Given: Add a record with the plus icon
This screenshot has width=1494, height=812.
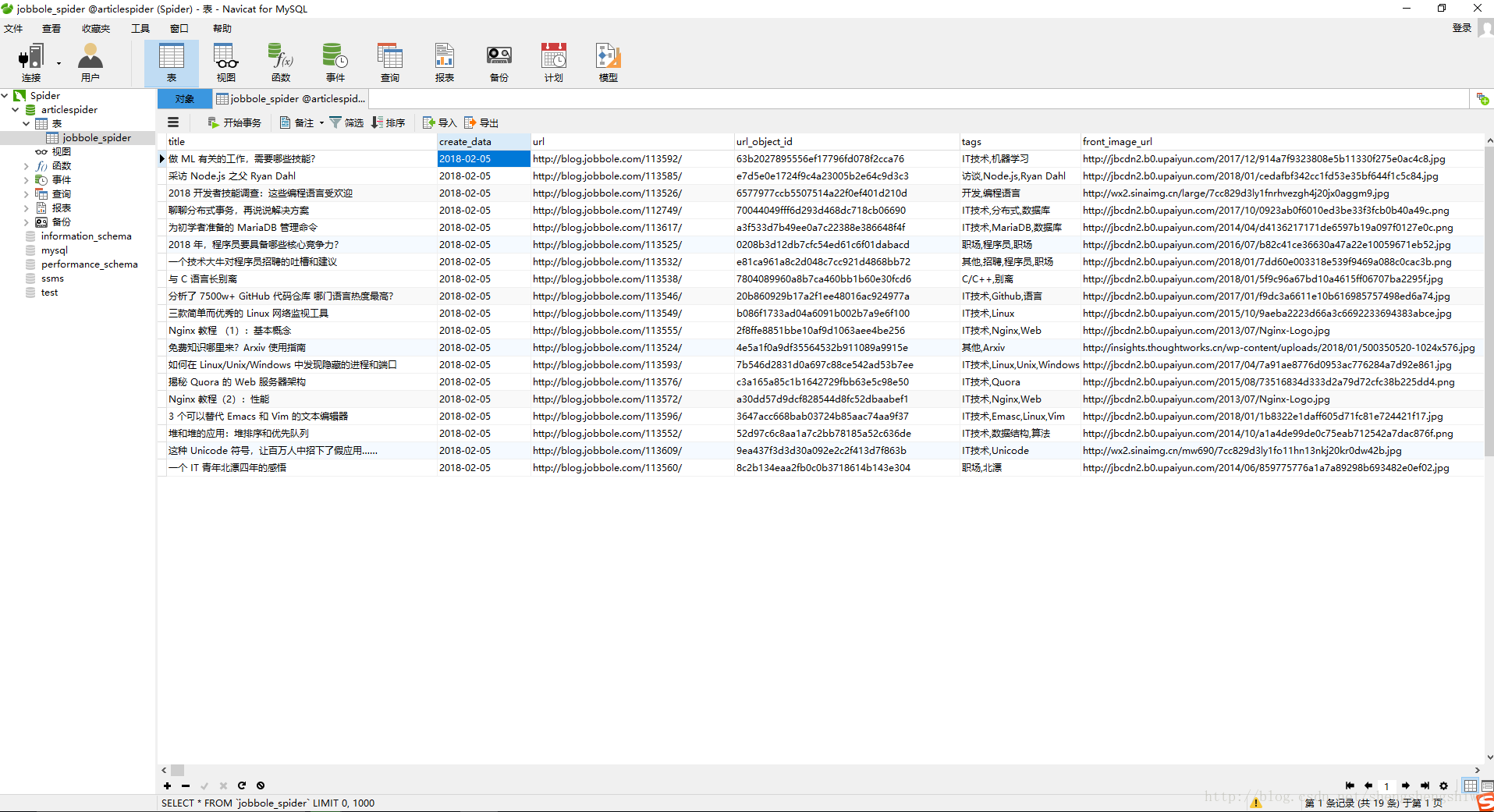Looking at the screenshot, I should [167, 785].
